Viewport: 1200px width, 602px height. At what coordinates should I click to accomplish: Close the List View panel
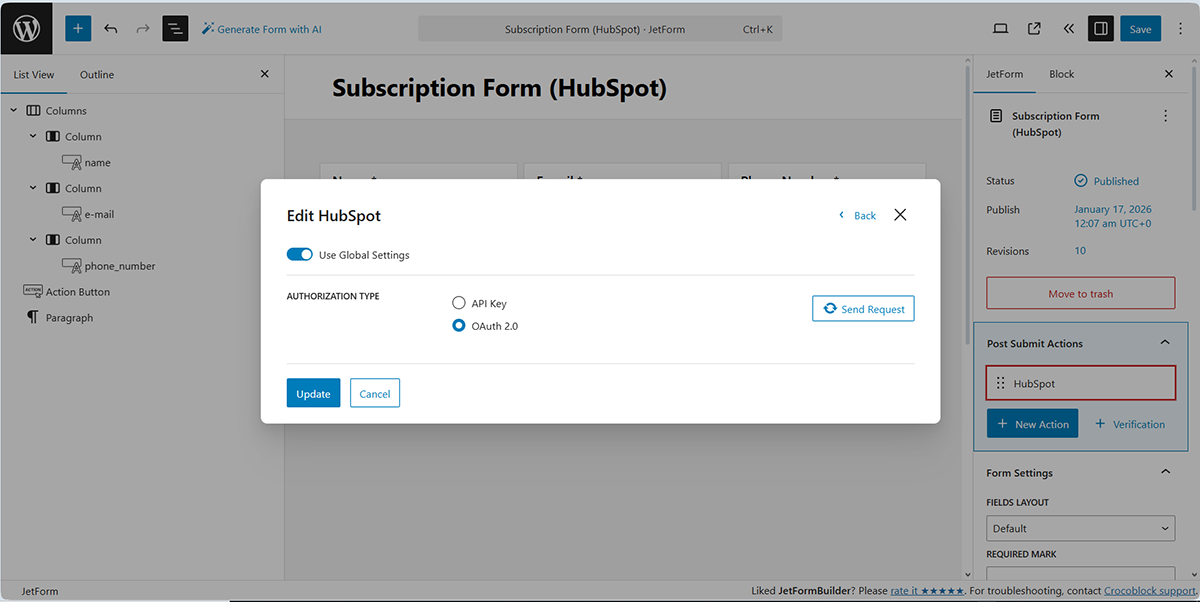coord(264,74)
